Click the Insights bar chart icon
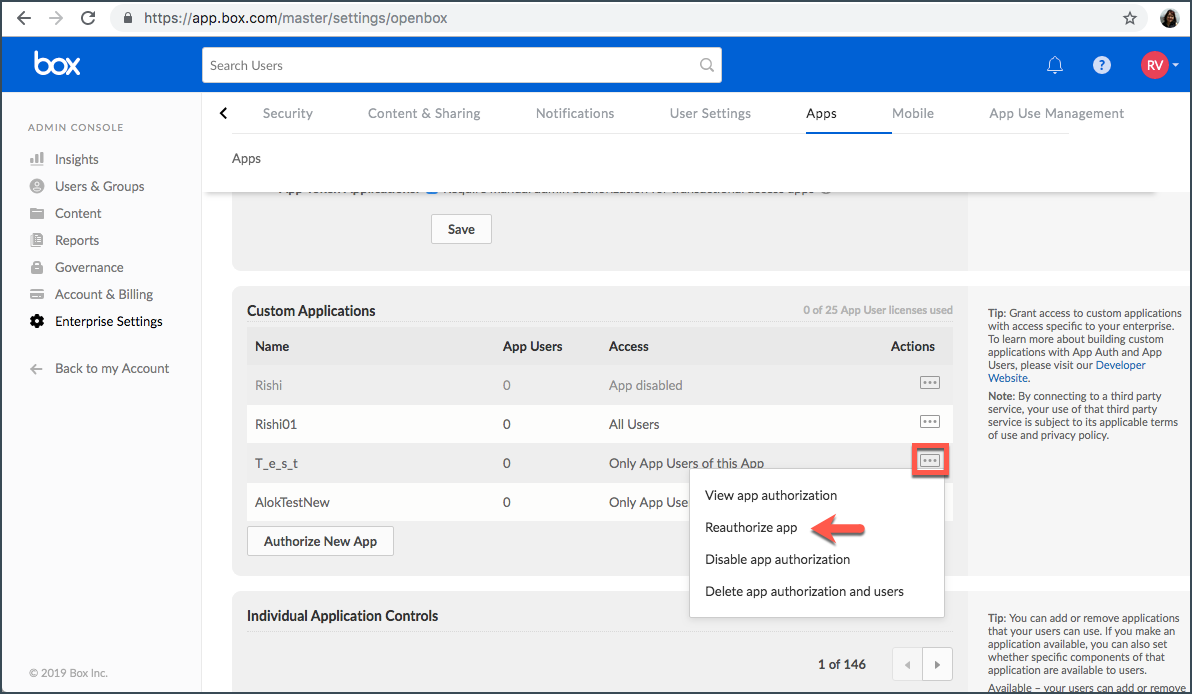Screen dimensions: 1192x694 (36, 159)
